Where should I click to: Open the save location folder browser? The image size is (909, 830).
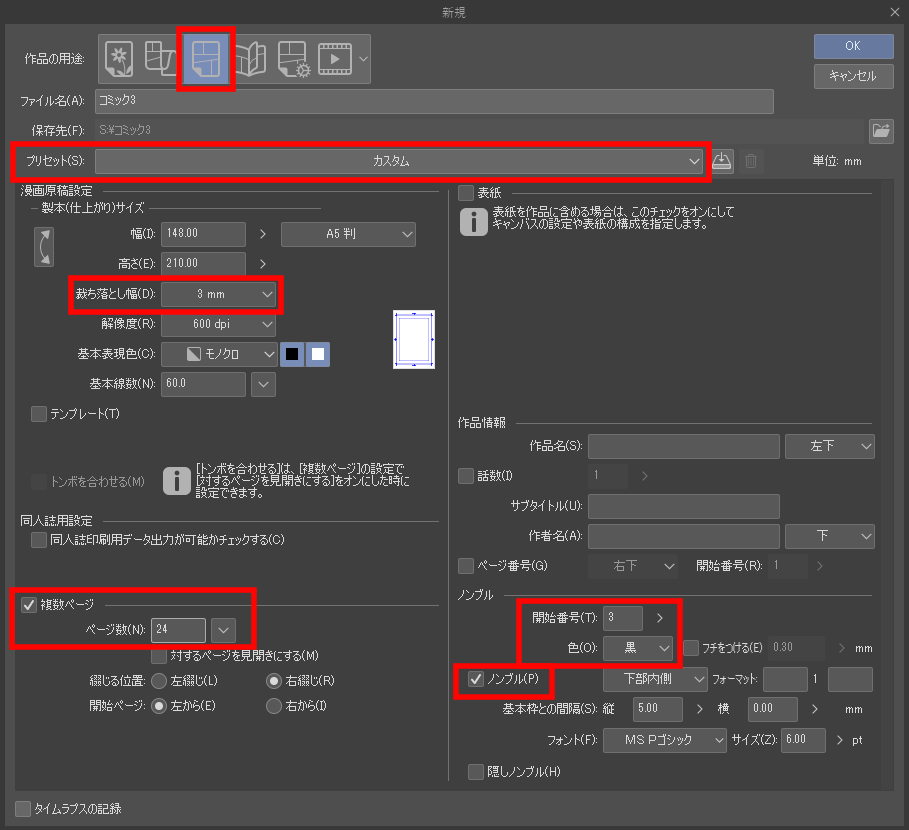881,130
